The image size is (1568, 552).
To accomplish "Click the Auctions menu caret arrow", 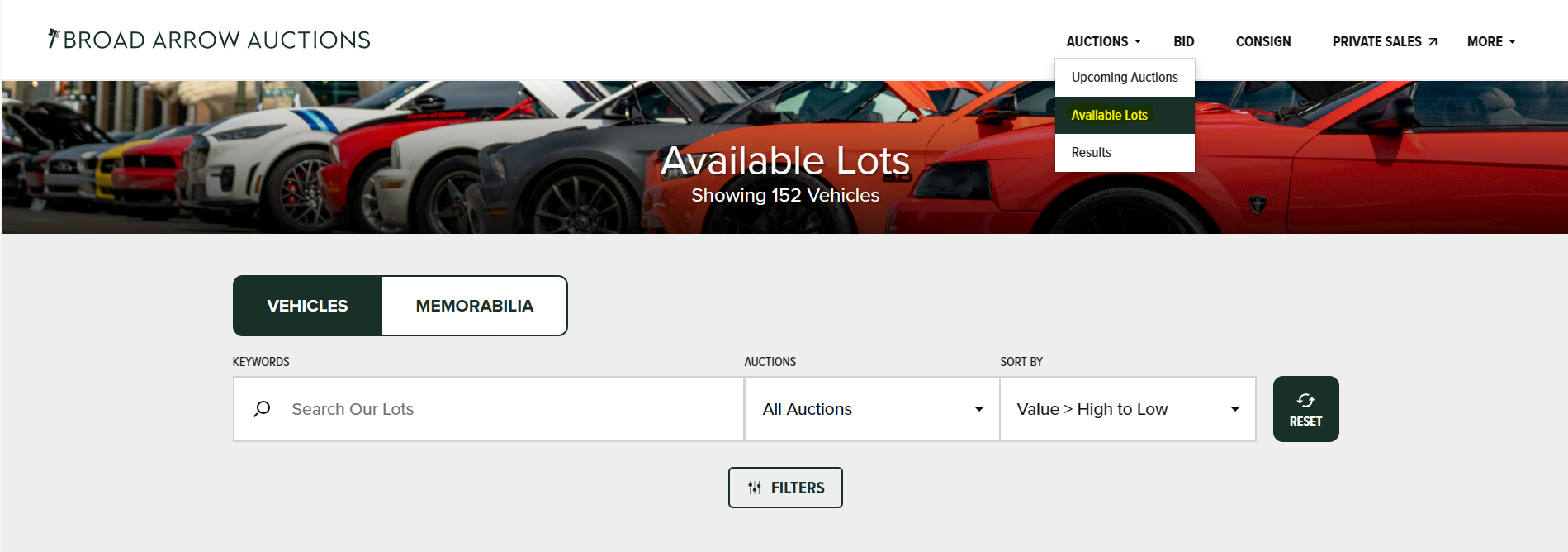I will [1138, 42].
